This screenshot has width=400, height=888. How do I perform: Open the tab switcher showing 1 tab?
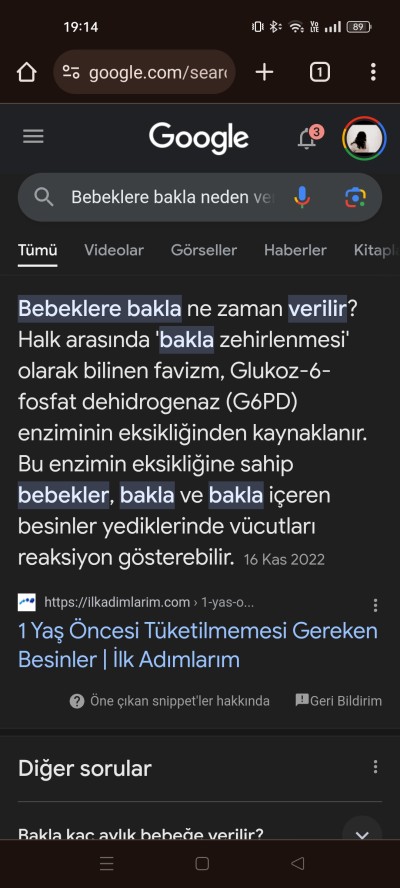coord(320,72)
